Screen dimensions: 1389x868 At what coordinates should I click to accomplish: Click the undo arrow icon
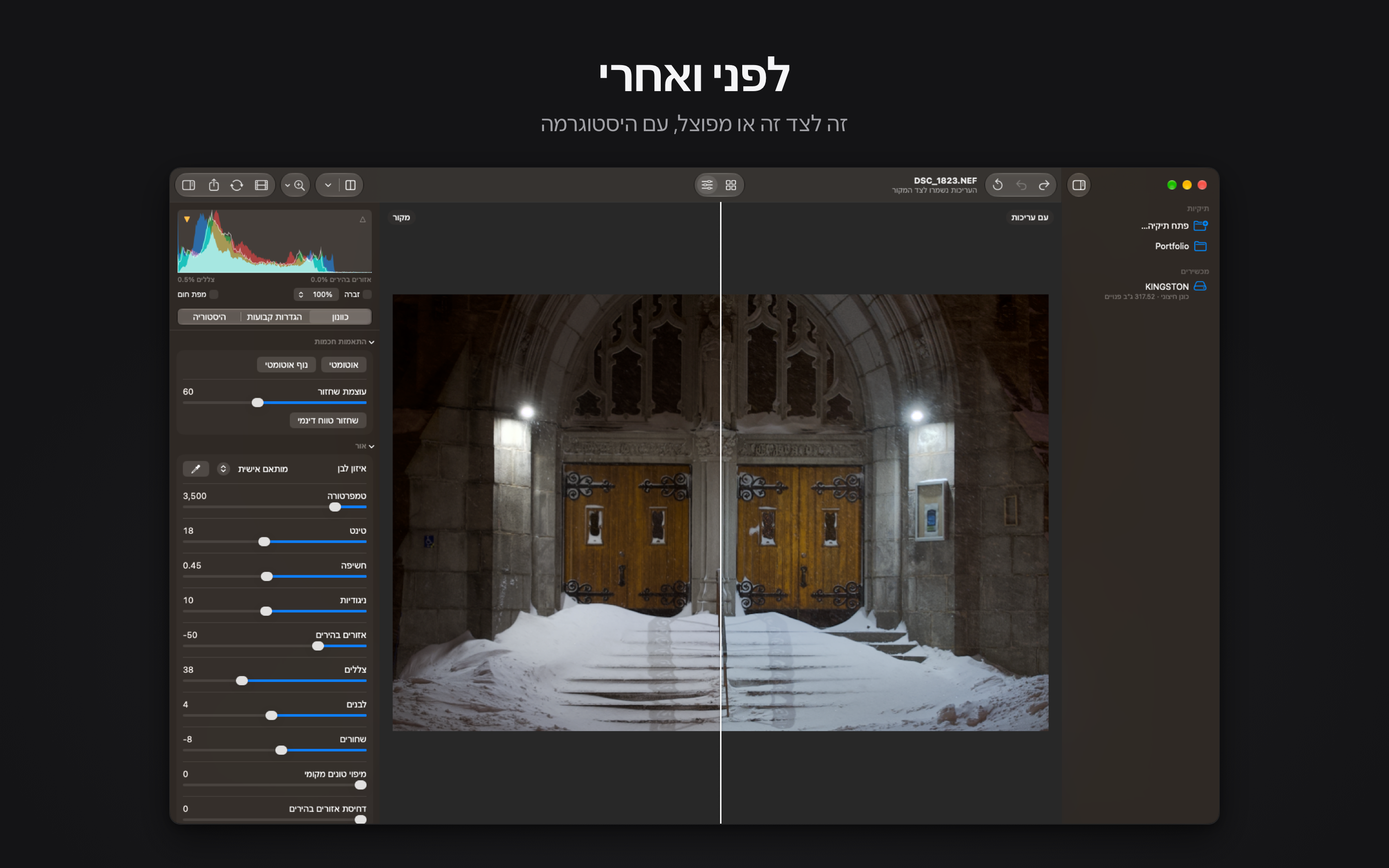(x=1021, y=185)
